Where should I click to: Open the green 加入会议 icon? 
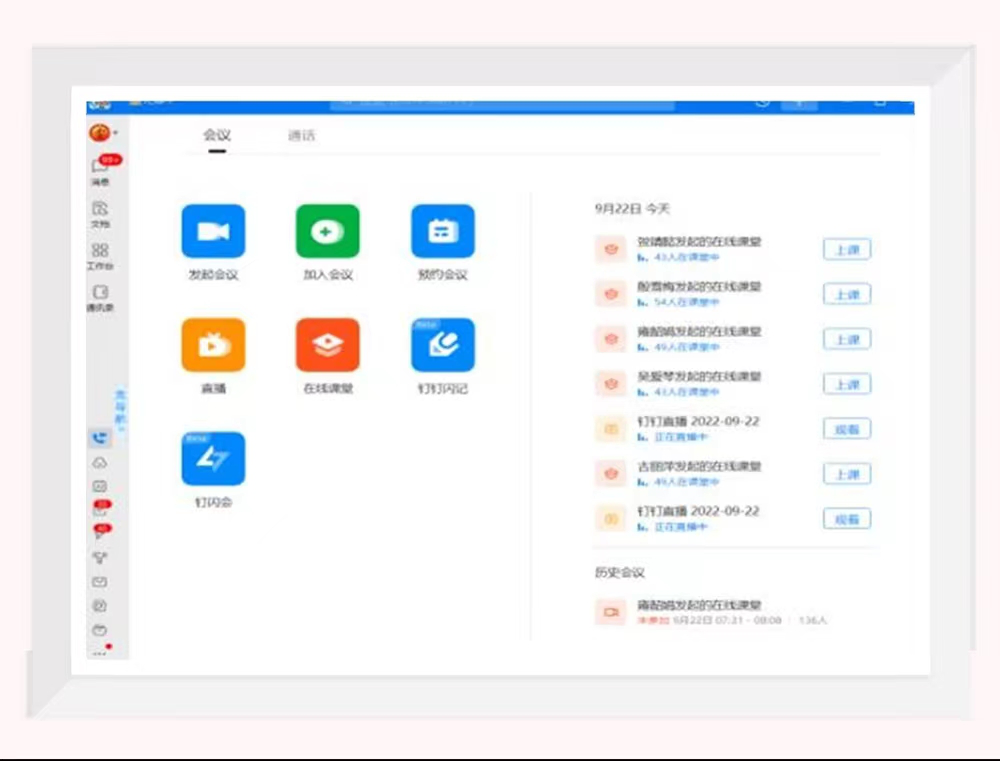click(x=327, y=232)
